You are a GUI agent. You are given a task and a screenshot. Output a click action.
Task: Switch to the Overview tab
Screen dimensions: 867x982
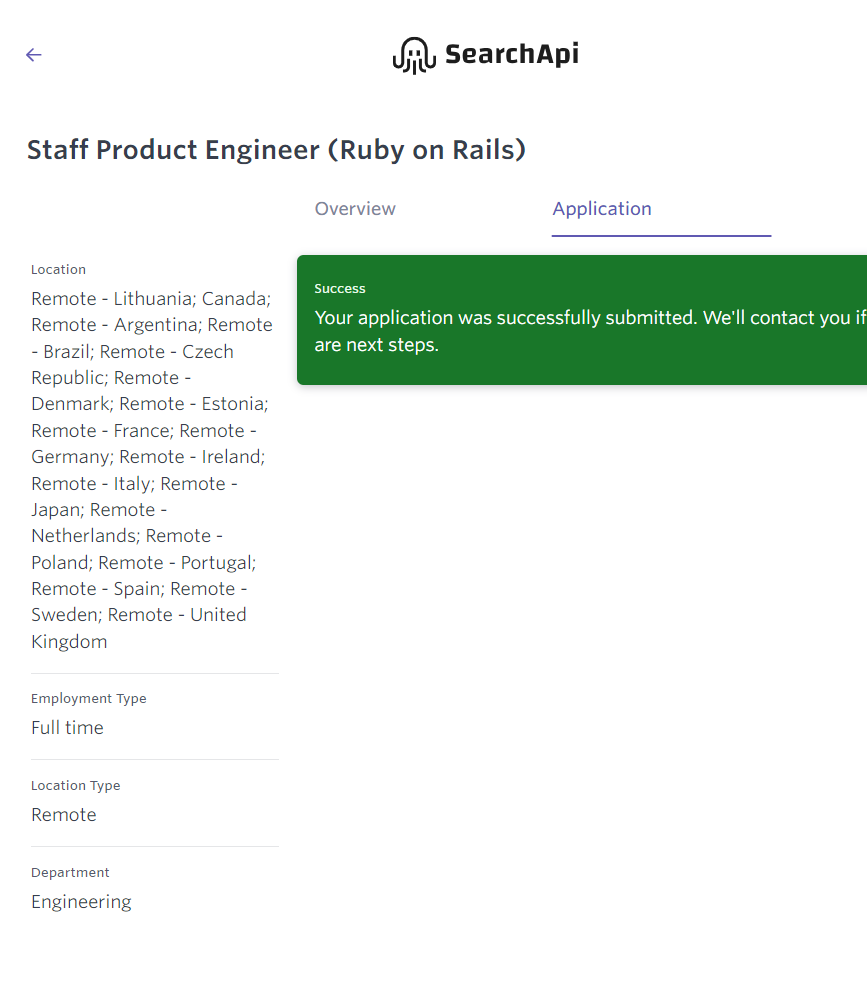(355, 209)
